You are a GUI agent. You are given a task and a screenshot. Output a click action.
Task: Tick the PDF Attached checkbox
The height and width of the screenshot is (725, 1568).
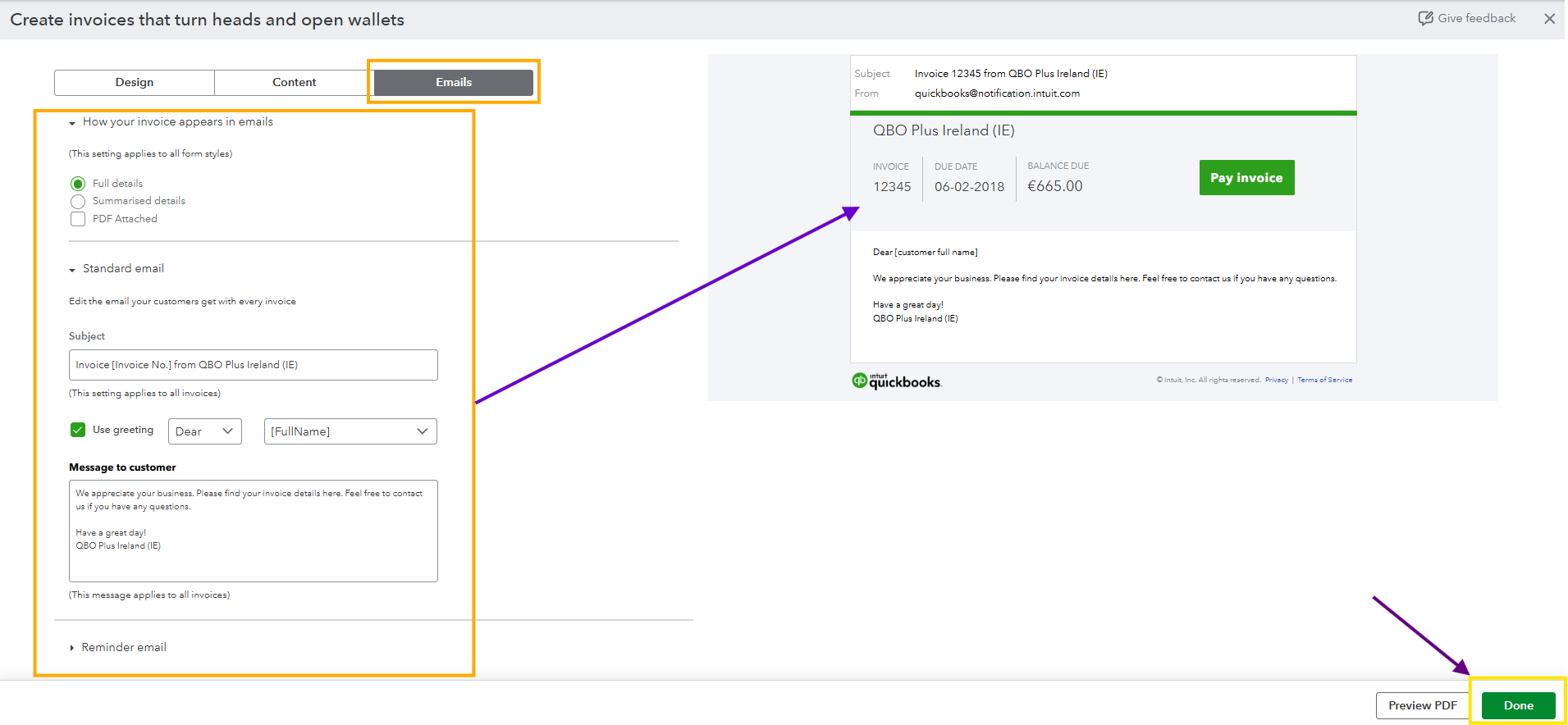tap(78, 219)
